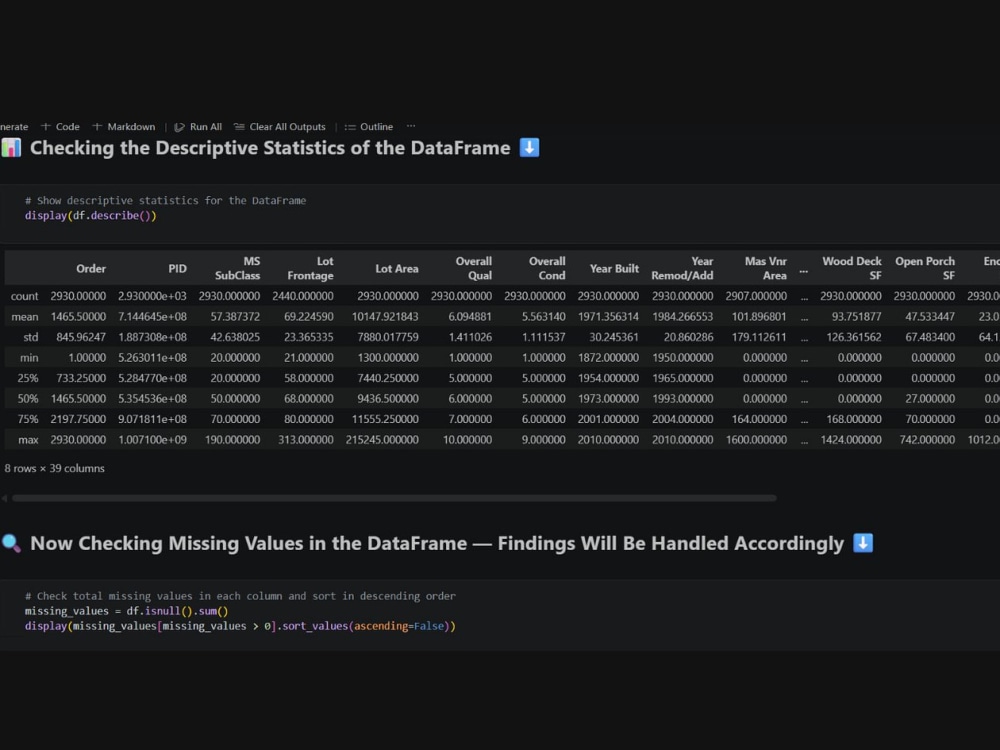Click the count row label
Image resolution: width=1000 pixels, height=750 pixels.
[24, 296]
